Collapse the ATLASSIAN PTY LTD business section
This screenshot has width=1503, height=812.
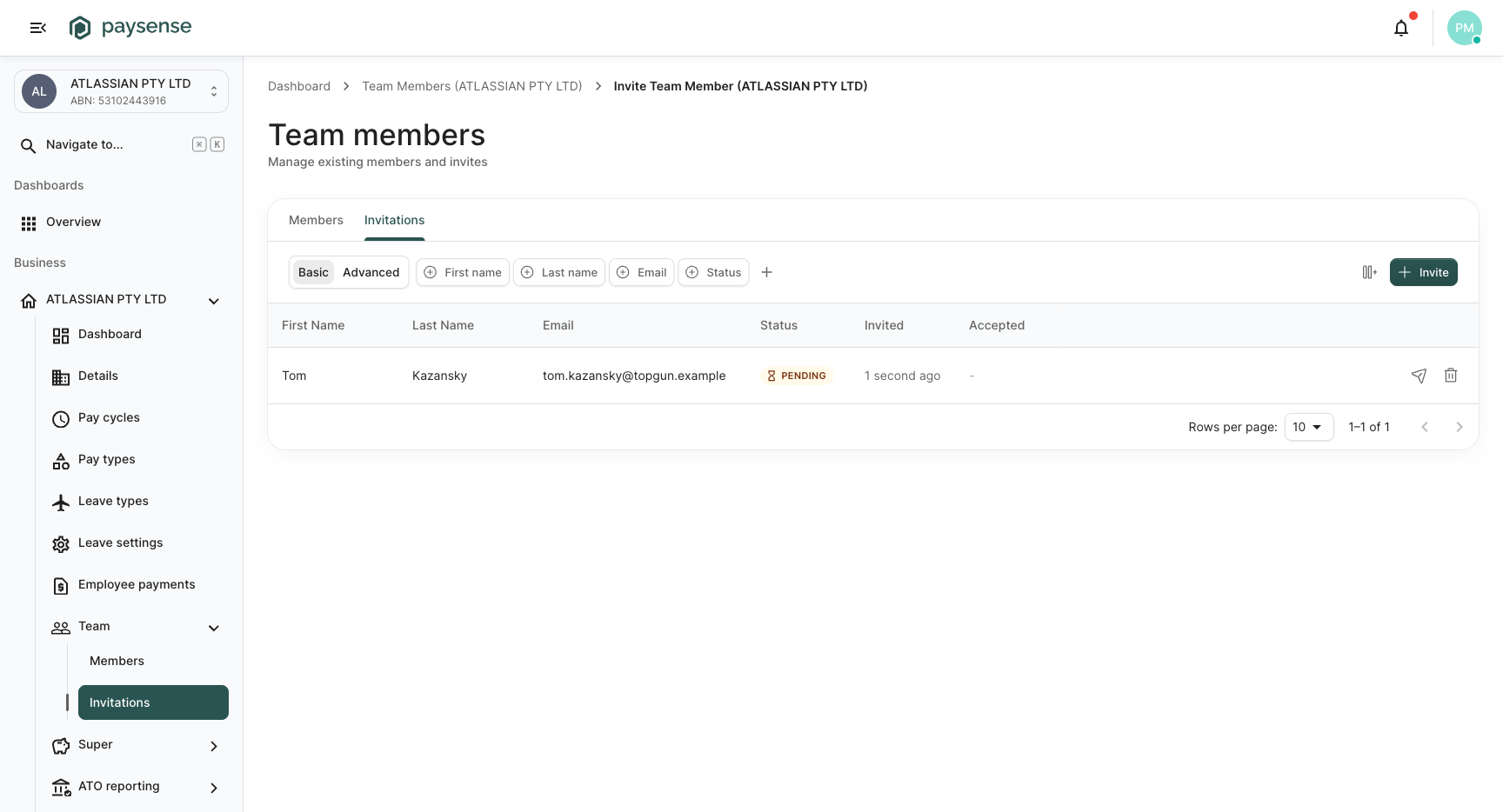[x=214, y=301]
